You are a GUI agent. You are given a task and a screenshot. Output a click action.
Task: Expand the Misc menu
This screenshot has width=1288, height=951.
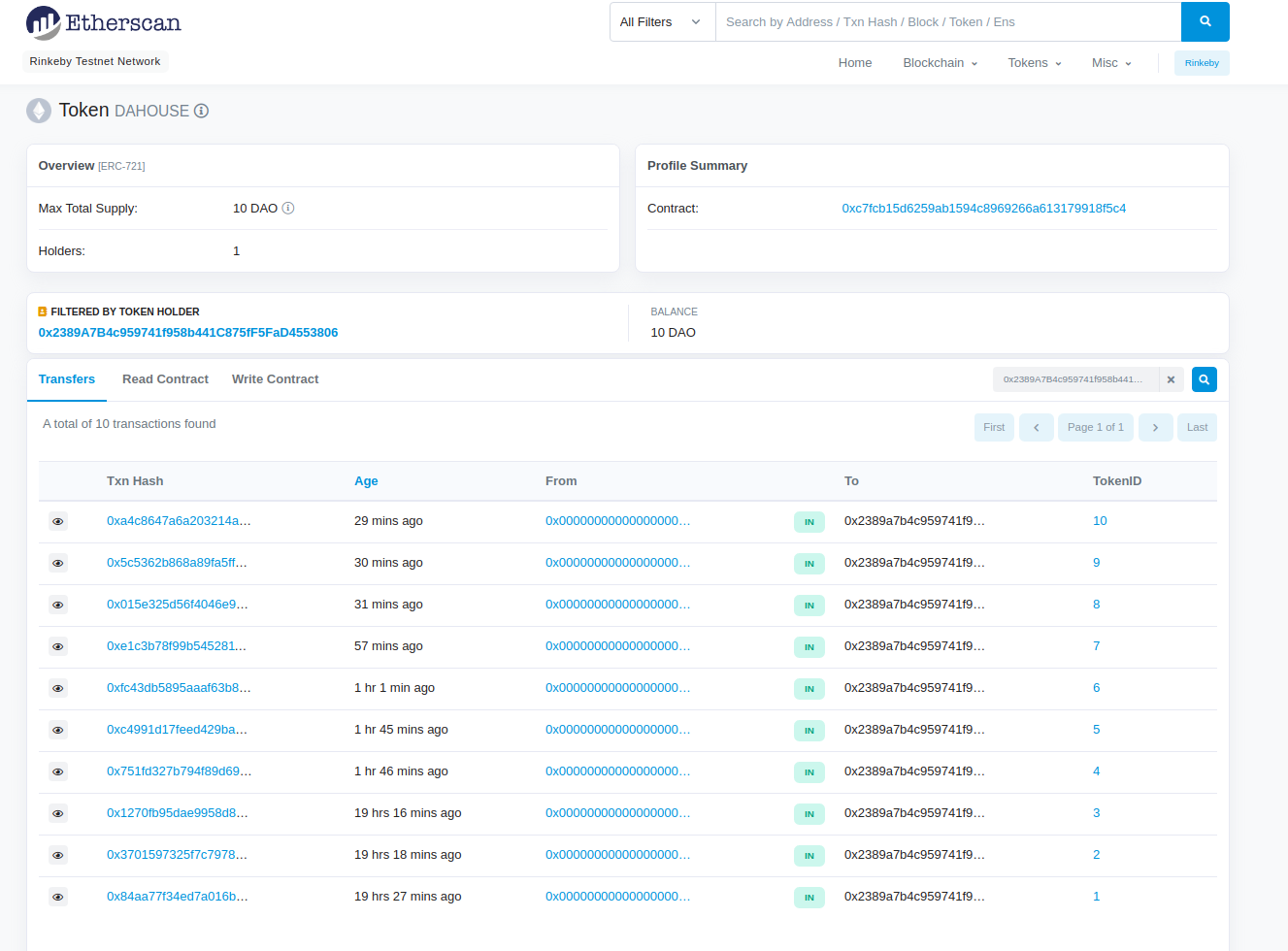pos(1111,63)
